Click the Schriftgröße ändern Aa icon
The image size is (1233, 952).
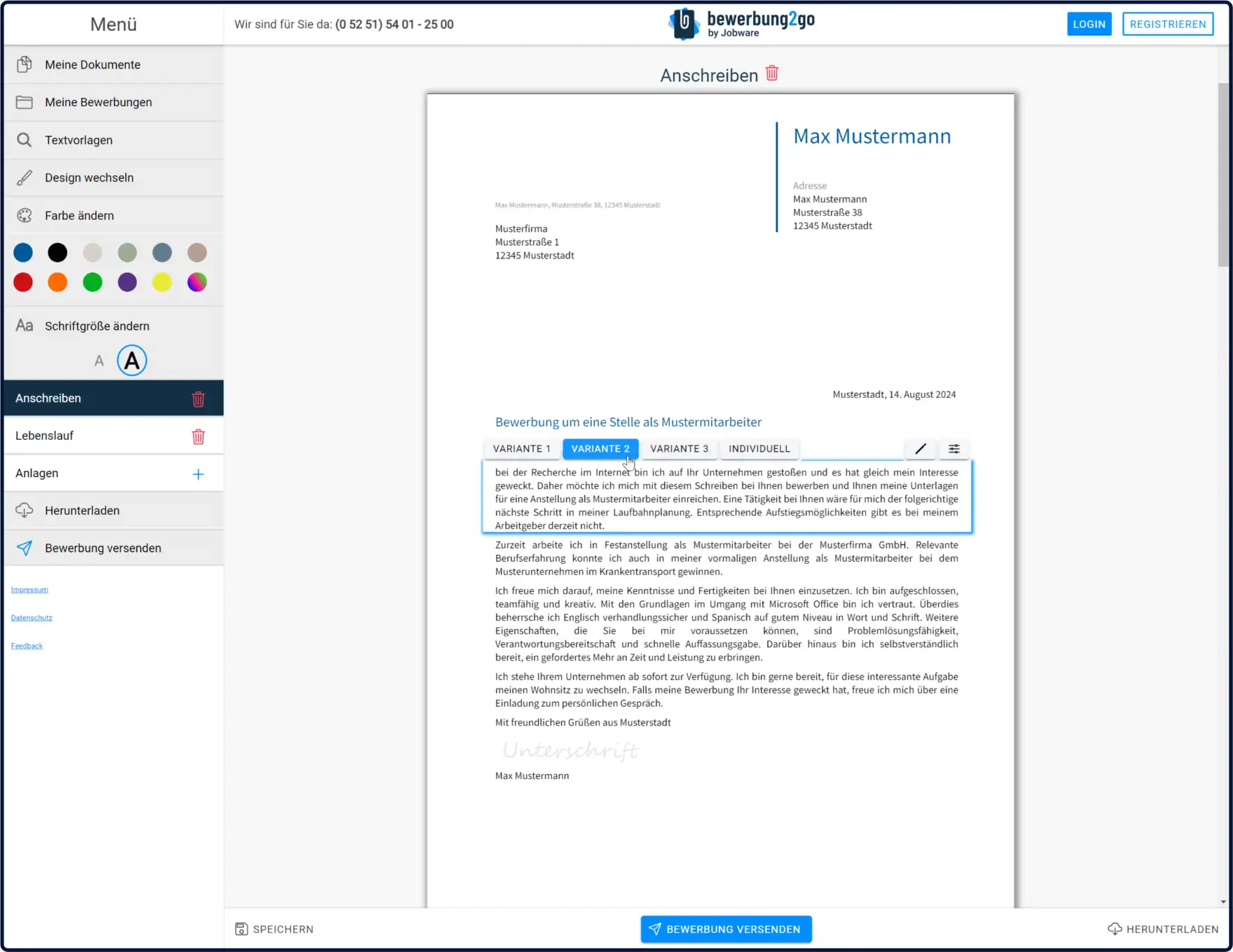pos(25,326)
